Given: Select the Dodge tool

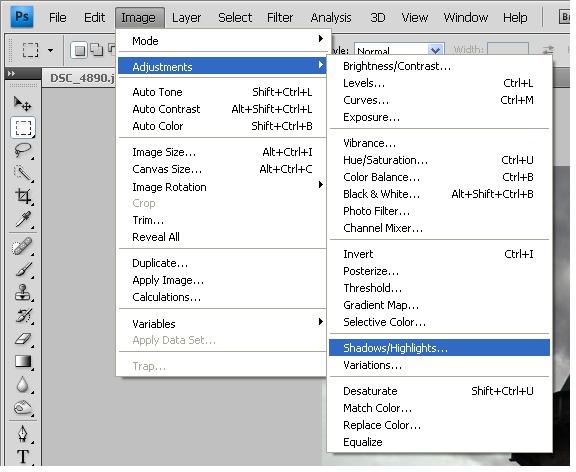Looking at the screenshot, I should (23, 407).
